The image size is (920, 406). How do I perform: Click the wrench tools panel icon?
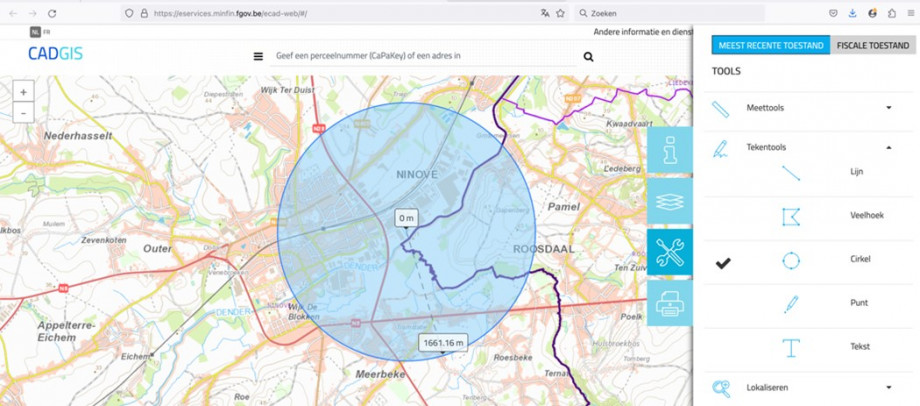coord(669,253)
